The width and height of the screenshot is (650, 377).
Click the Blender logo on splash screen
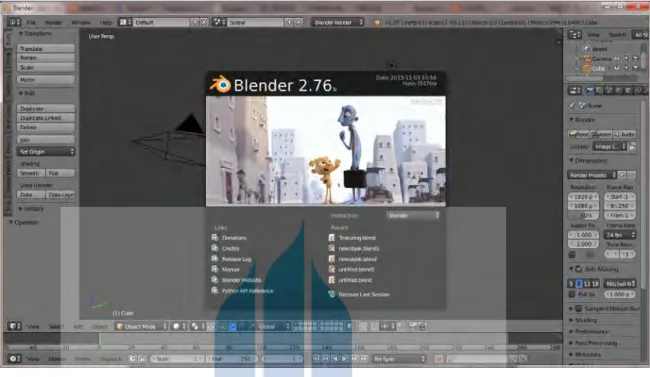[220, 84]
